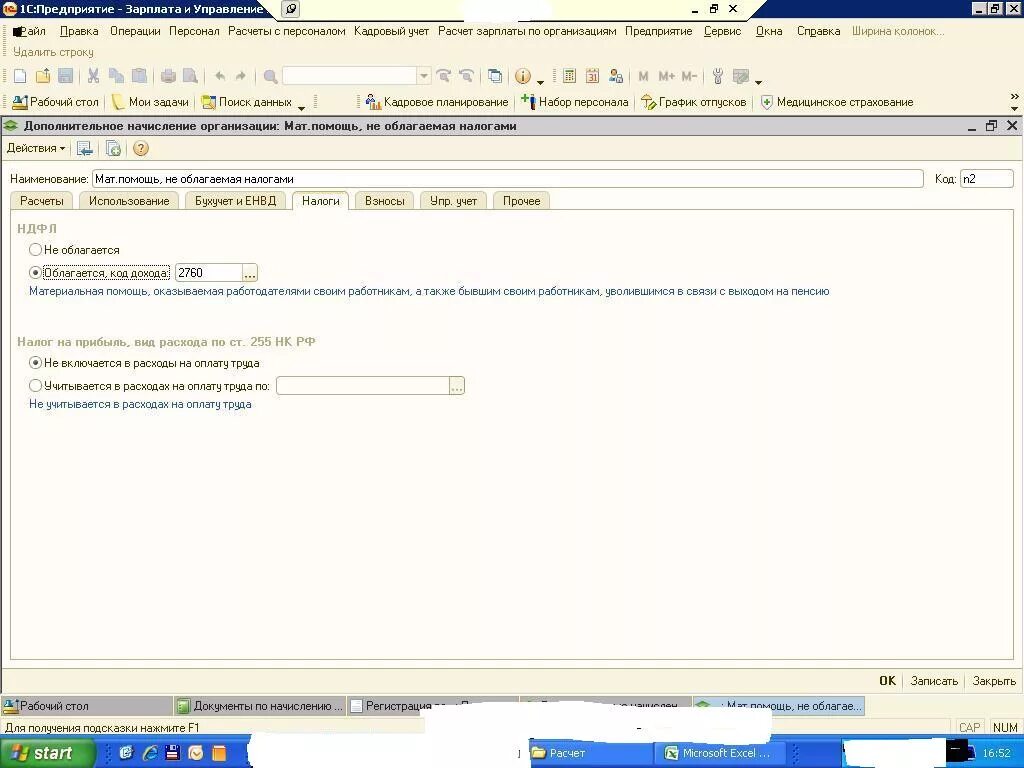The image size is (1024, 768).
Task: Open income code selection ellipsis button
Action: click(249, 273)
